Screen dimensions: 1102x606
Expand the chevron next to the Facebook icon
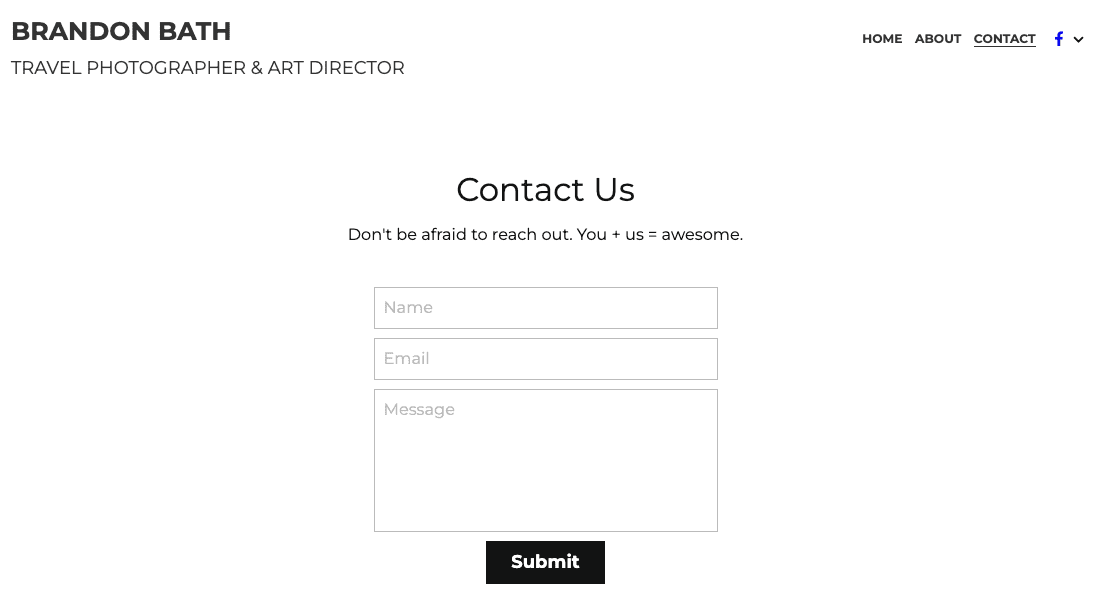coord(1079,40)
